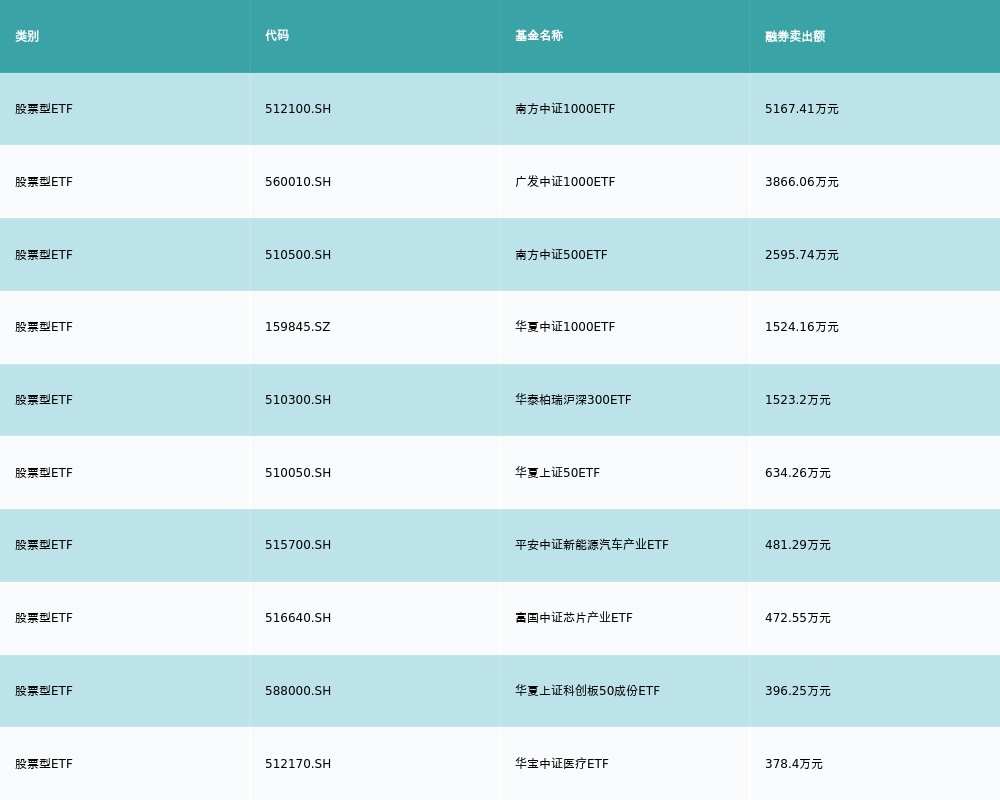Click the 2595.74万元 amount cell
Image resolution: width=1000 pixels, height=800 pixels.
click(802, 255)
